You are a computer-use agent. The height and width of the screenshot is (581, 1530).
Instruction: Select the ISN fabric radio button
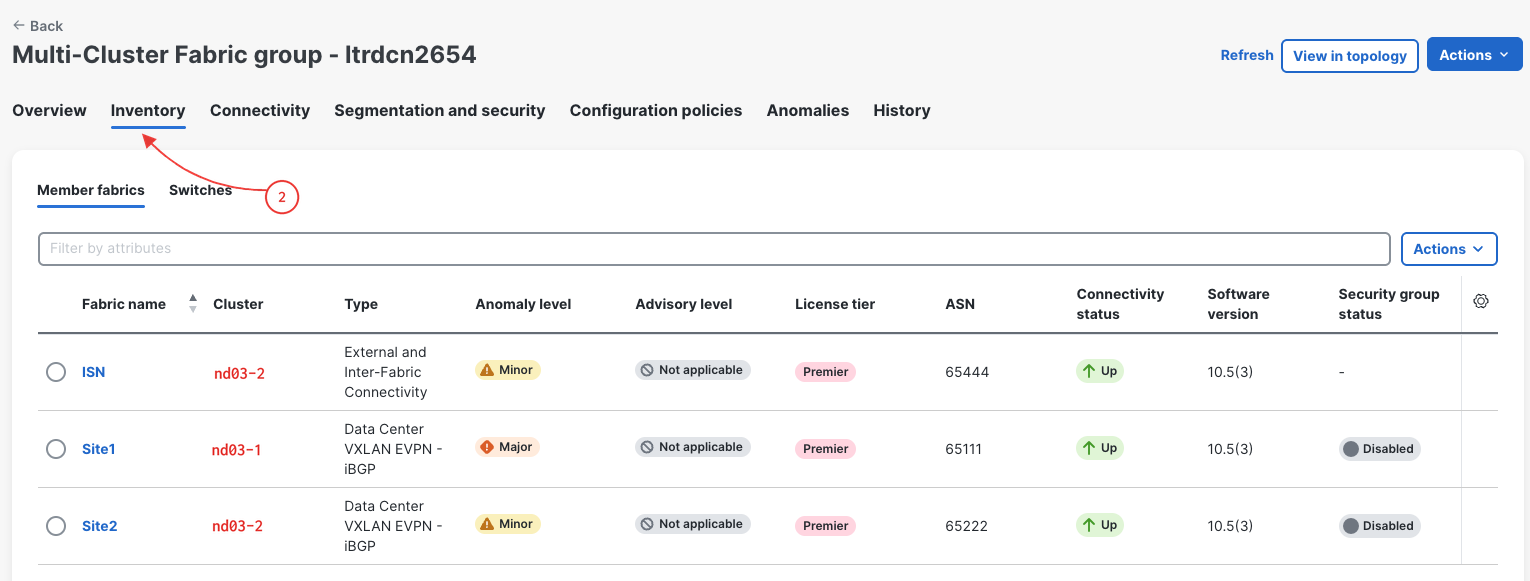[x=56, y=372]
